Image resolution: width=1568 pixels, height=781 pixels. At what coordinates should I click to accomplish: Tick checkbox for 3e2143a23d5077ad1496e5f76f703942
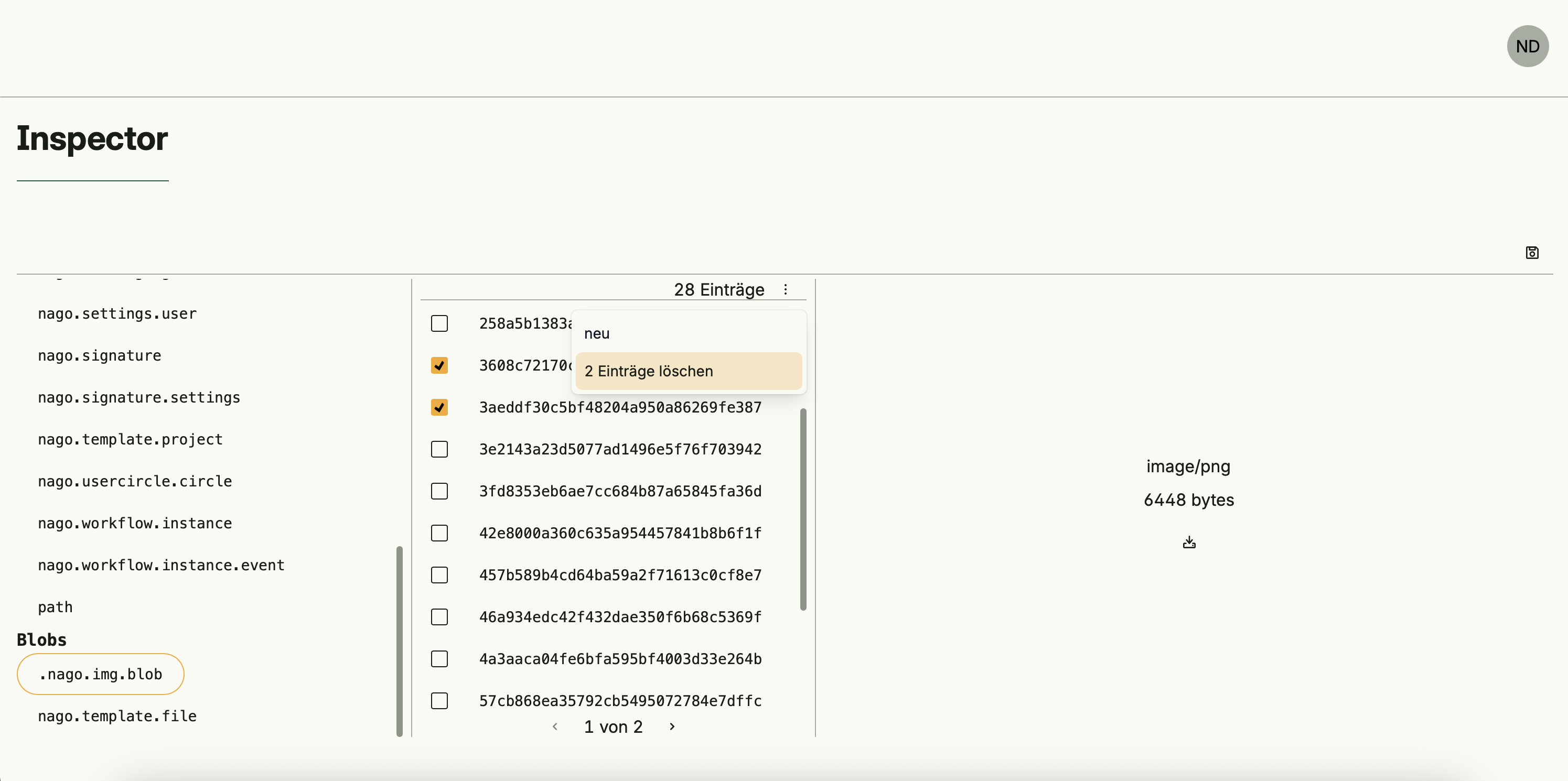[439, 449]
